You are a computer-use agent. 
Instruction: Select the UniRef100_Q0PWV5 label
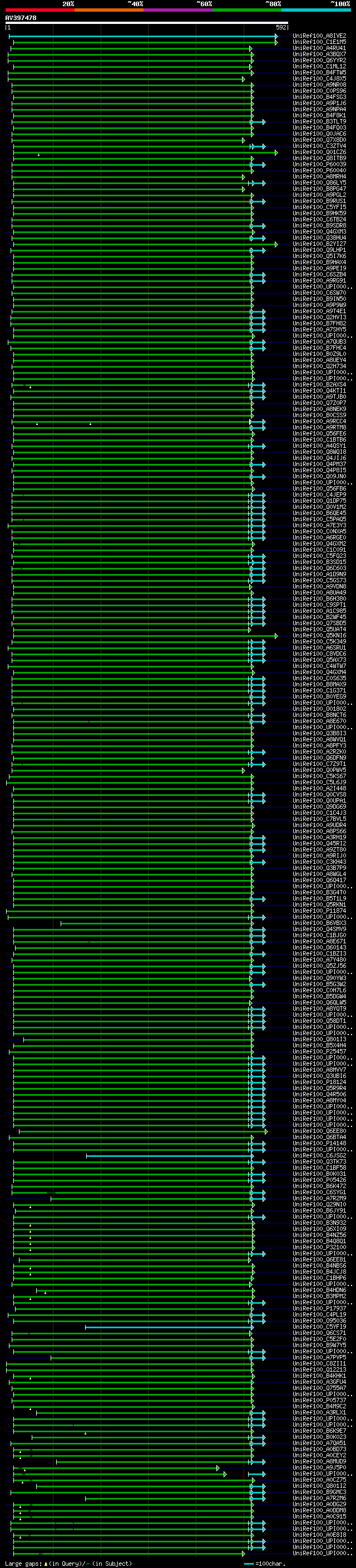[x=319, y=770]
